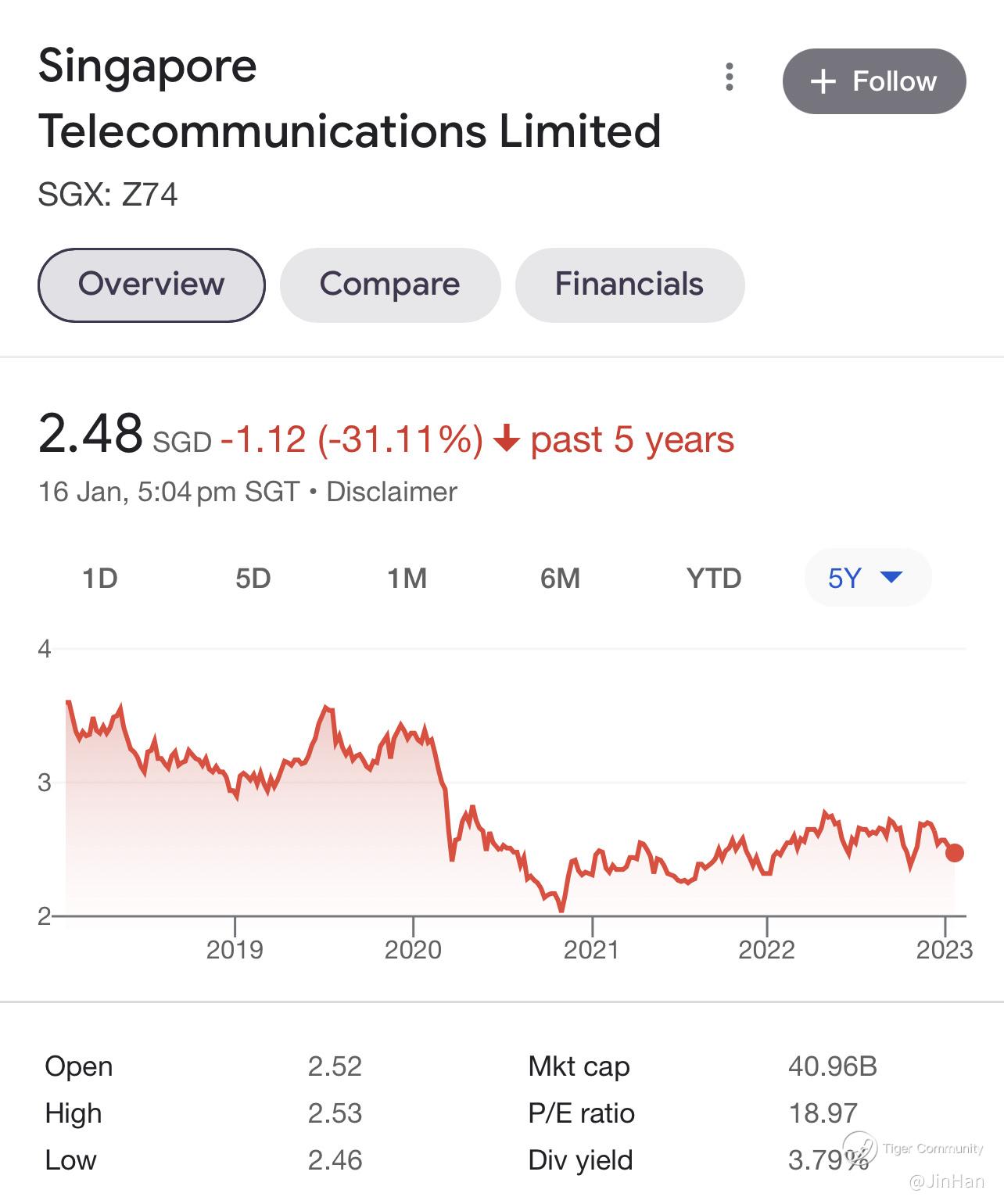Switch to the Compare tab
The height and width of the screenshot is (1204, 1004).
click(389, 285)
